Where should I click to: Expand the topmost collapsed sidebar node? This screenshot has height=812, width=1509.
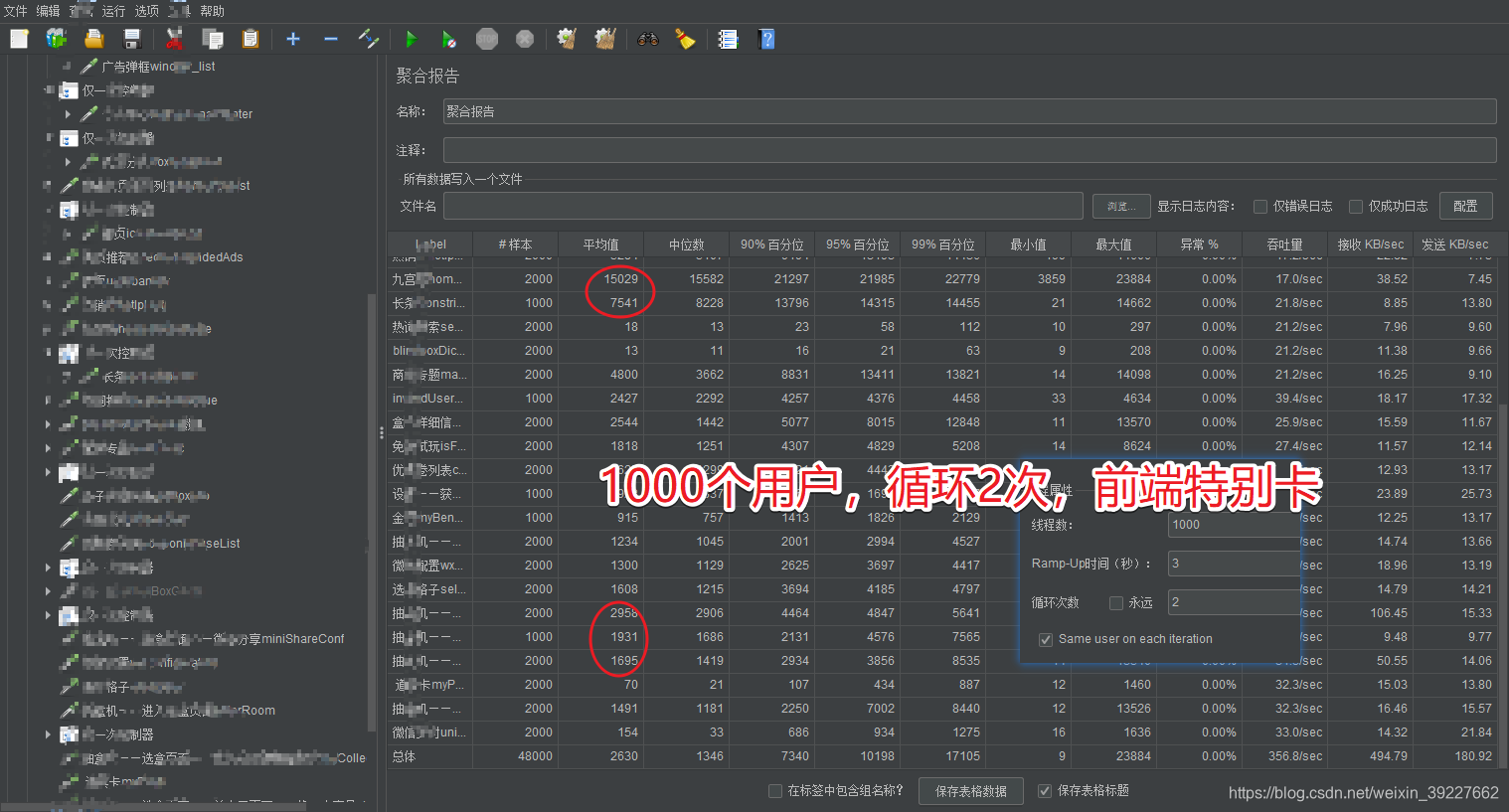click(68, 114)
